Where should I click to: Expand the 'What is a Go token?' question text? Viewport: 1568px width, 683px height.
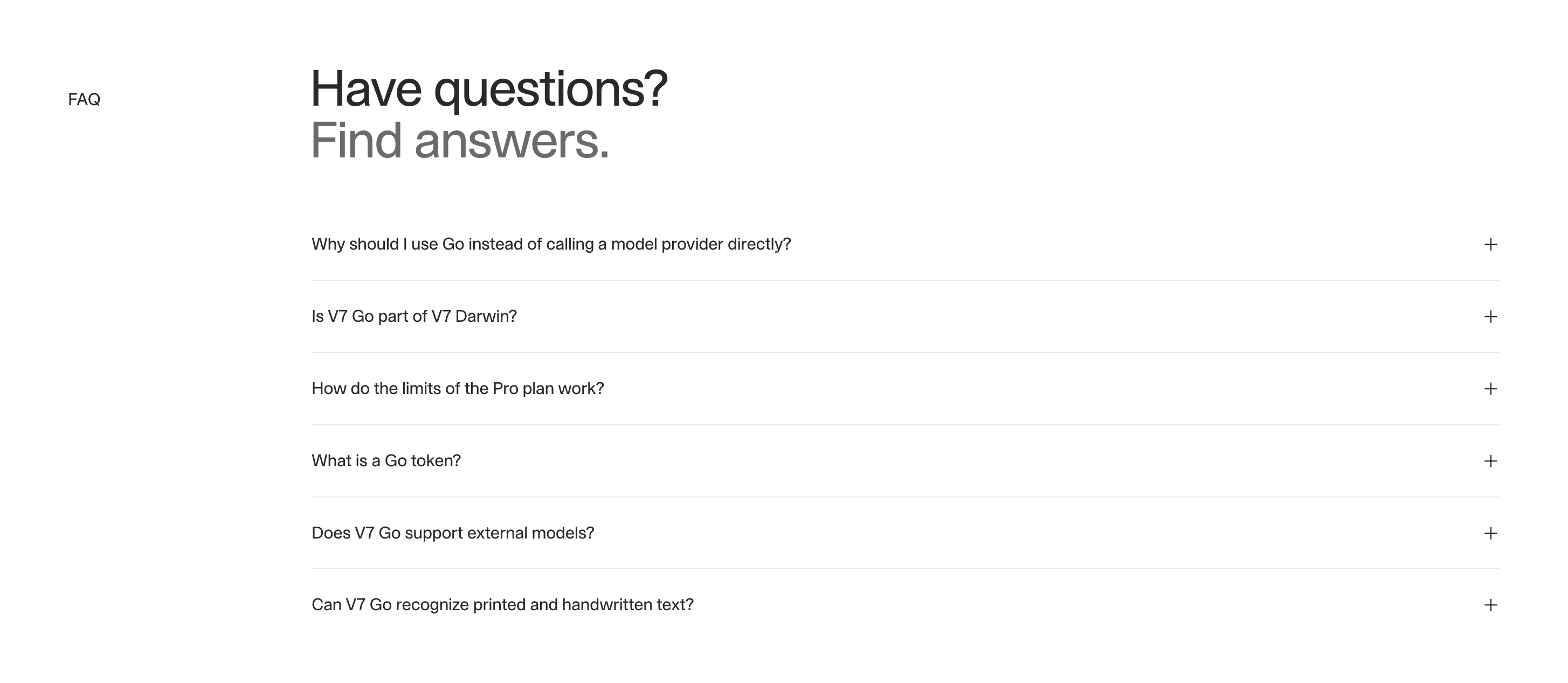click(386, 461)
